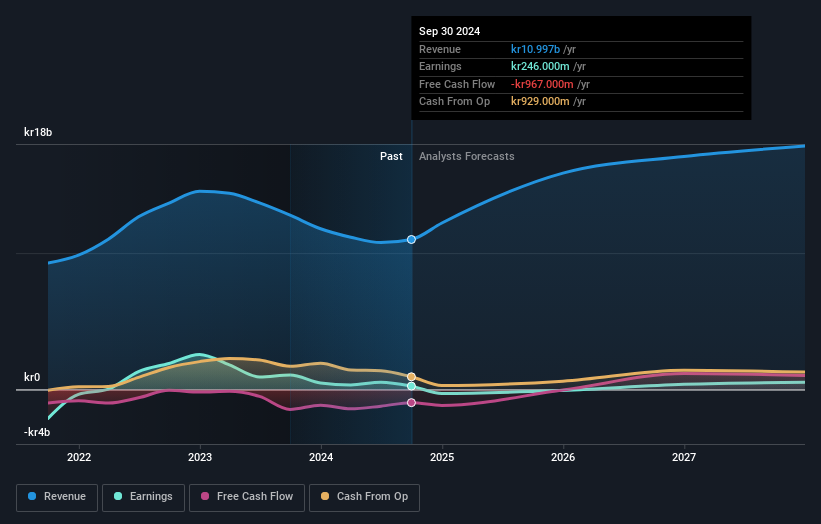The height and width of the screenshot is (524, 821).
Task: Toggle the Revenue legend series
Action: [x=57, y=497]
